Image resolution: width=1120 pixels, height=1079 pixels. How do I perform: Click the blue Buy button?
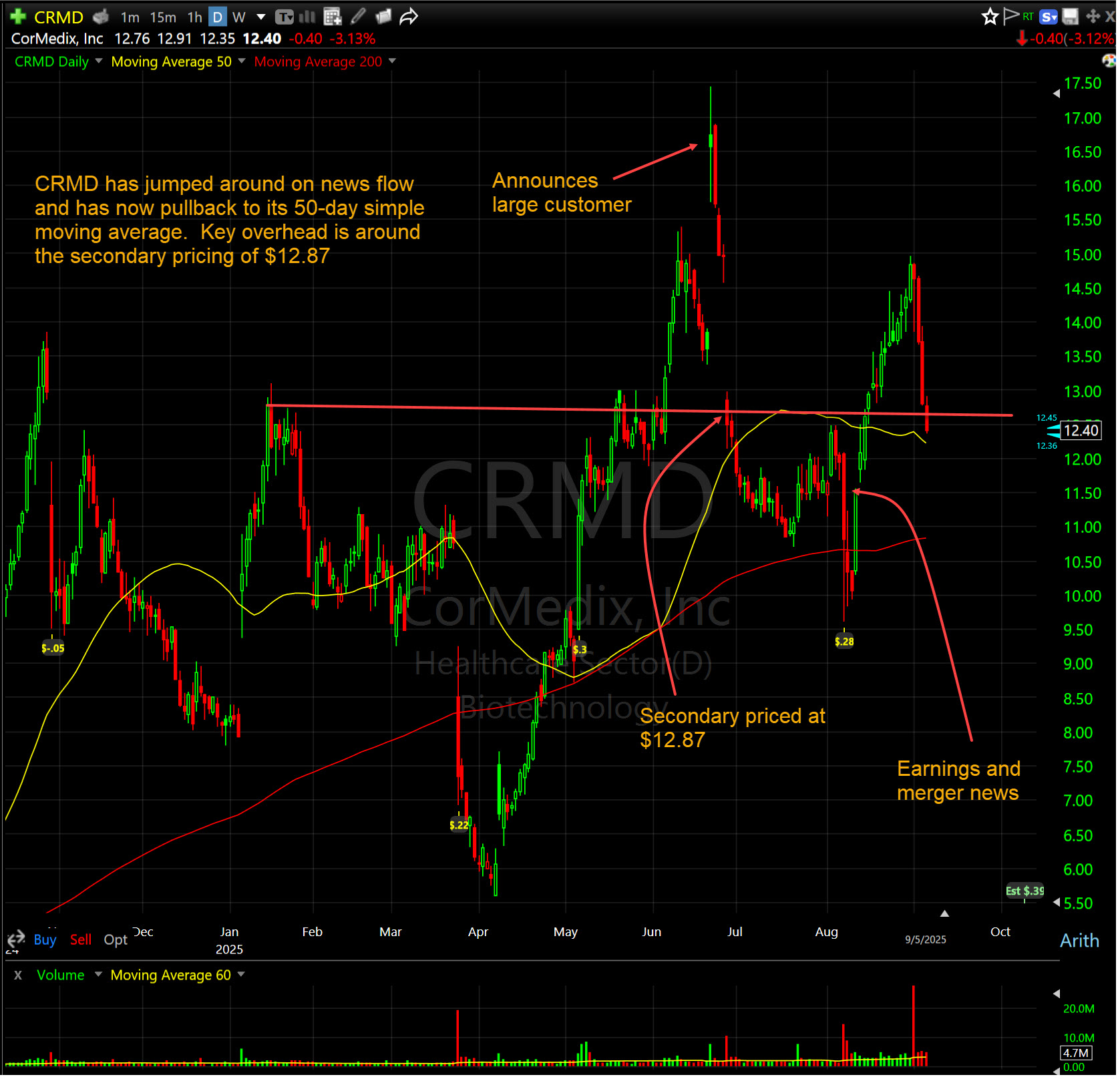coord(45,939)
